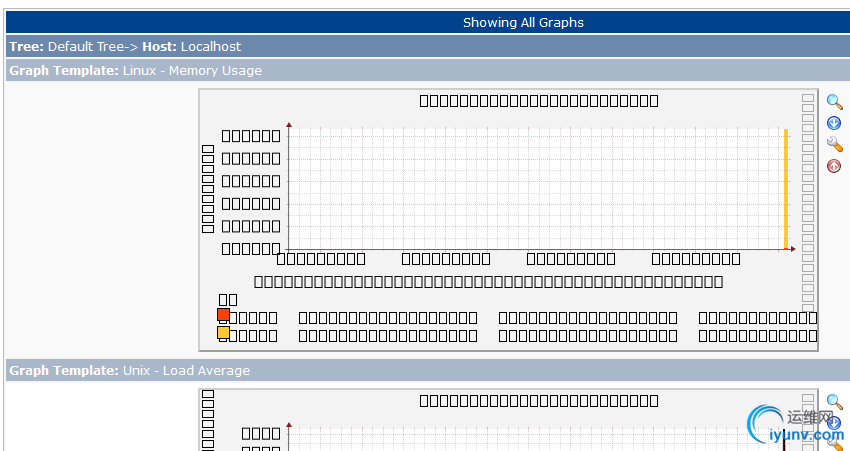Viewport: 850px width, 451px height.
Task: Open the Unix Load Average graph image
Action: click(508, 420)
